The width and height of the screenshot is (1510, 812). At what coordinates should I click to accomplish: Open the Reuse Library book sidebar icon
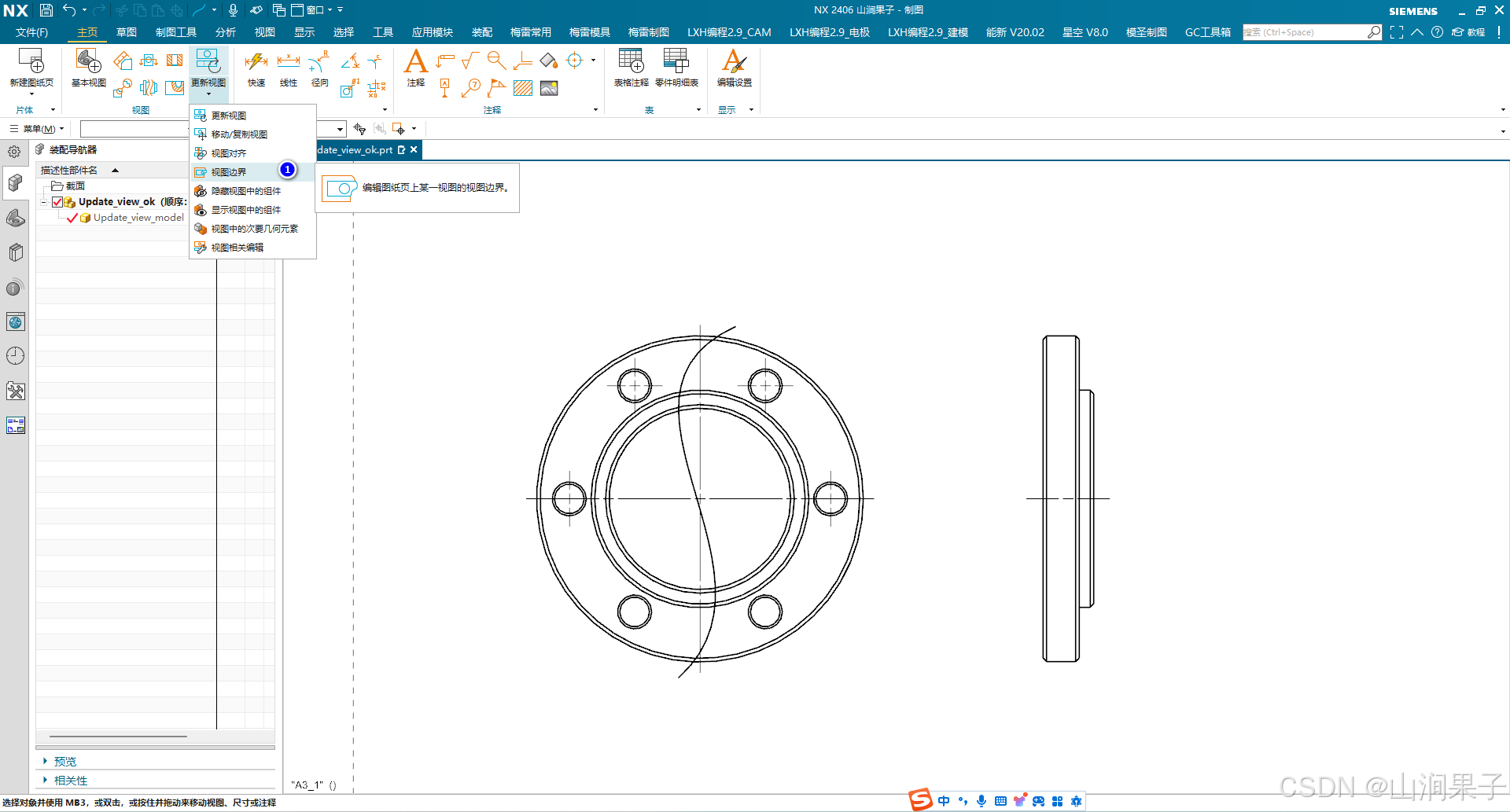15,252
